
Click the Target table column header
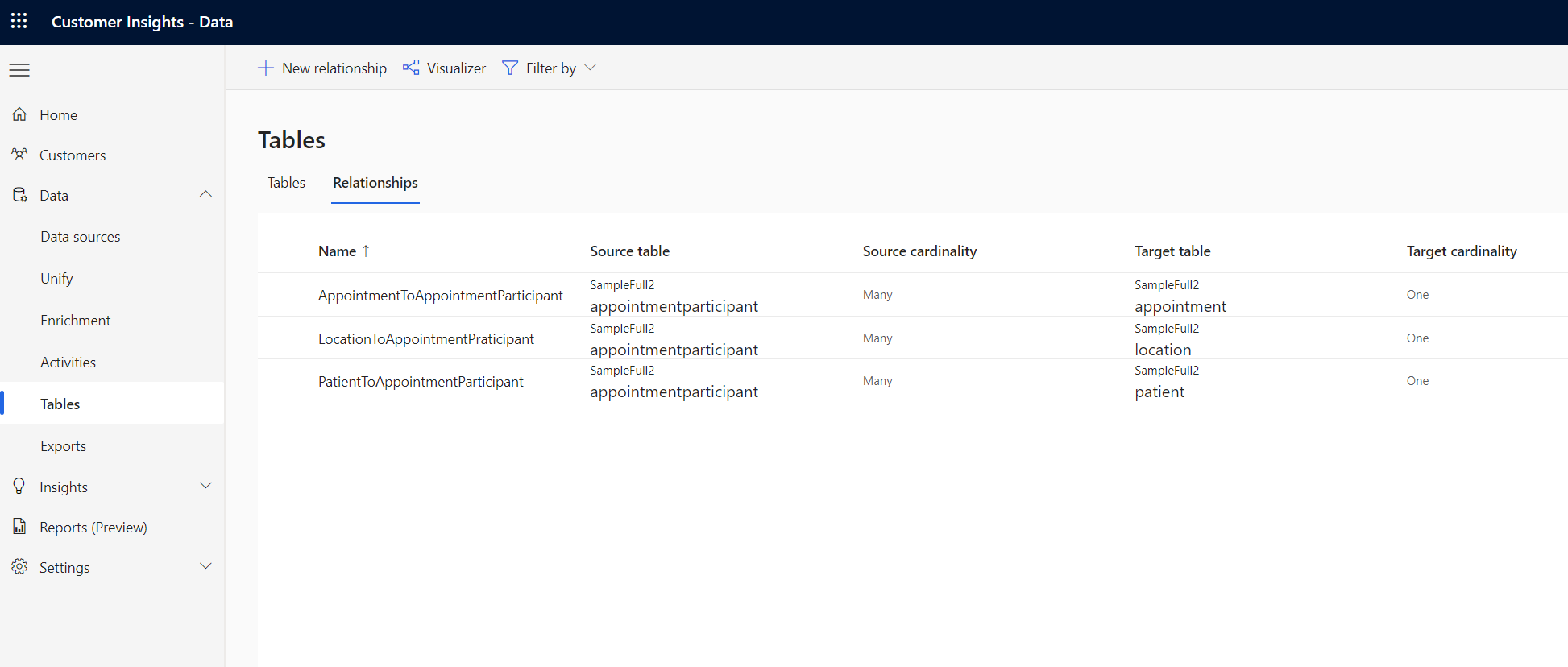[x=1172, y=251]
